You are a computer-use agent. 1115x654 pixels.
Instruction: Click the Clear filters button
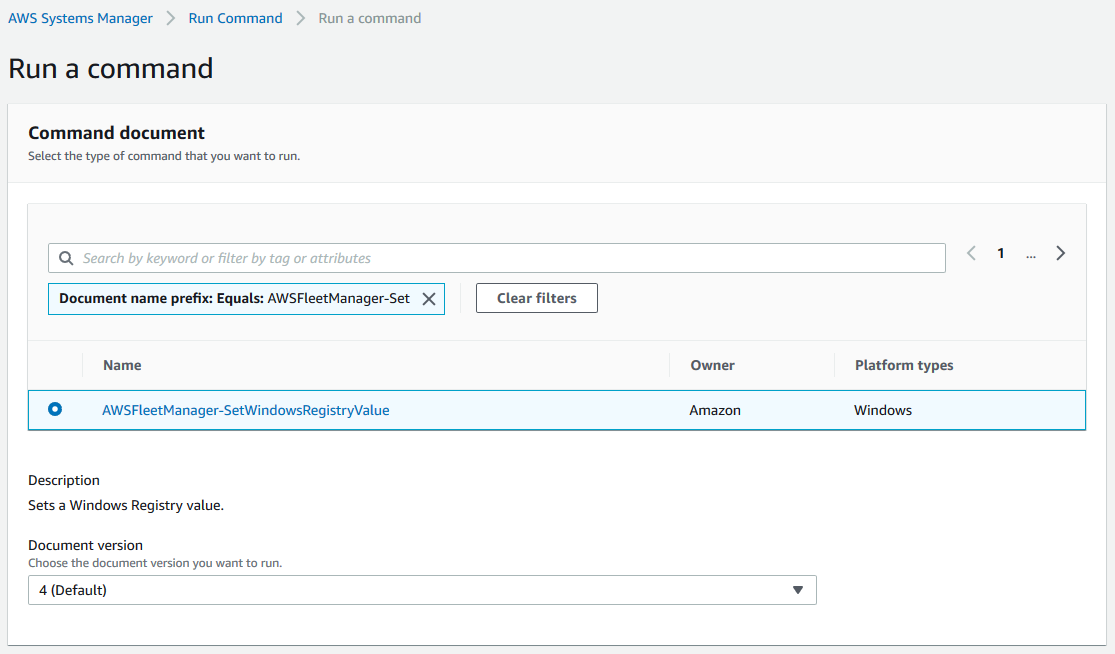click(x=537, y=298)
